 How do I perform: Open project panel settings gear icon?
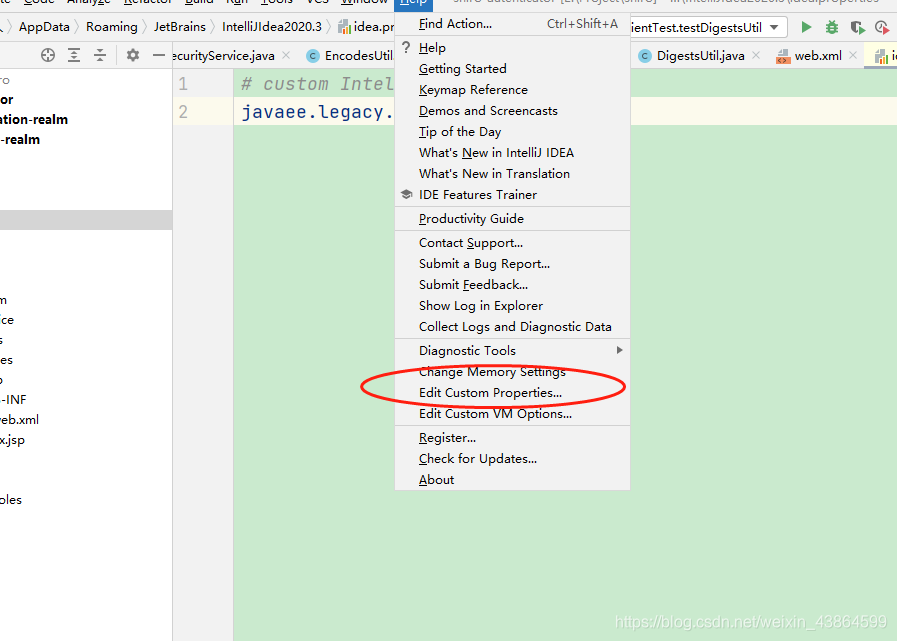(x=133, y=55)
